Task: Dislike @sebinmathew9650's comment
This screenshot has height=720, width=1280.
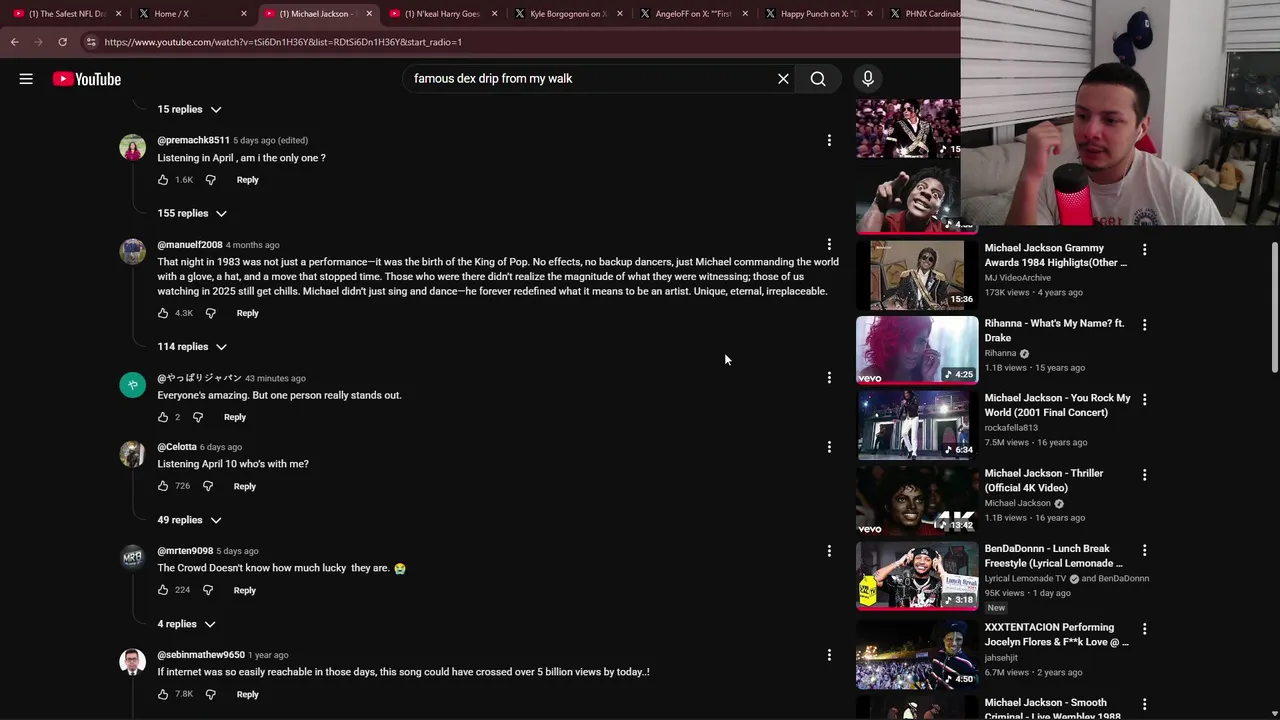Action: (210, 694)
